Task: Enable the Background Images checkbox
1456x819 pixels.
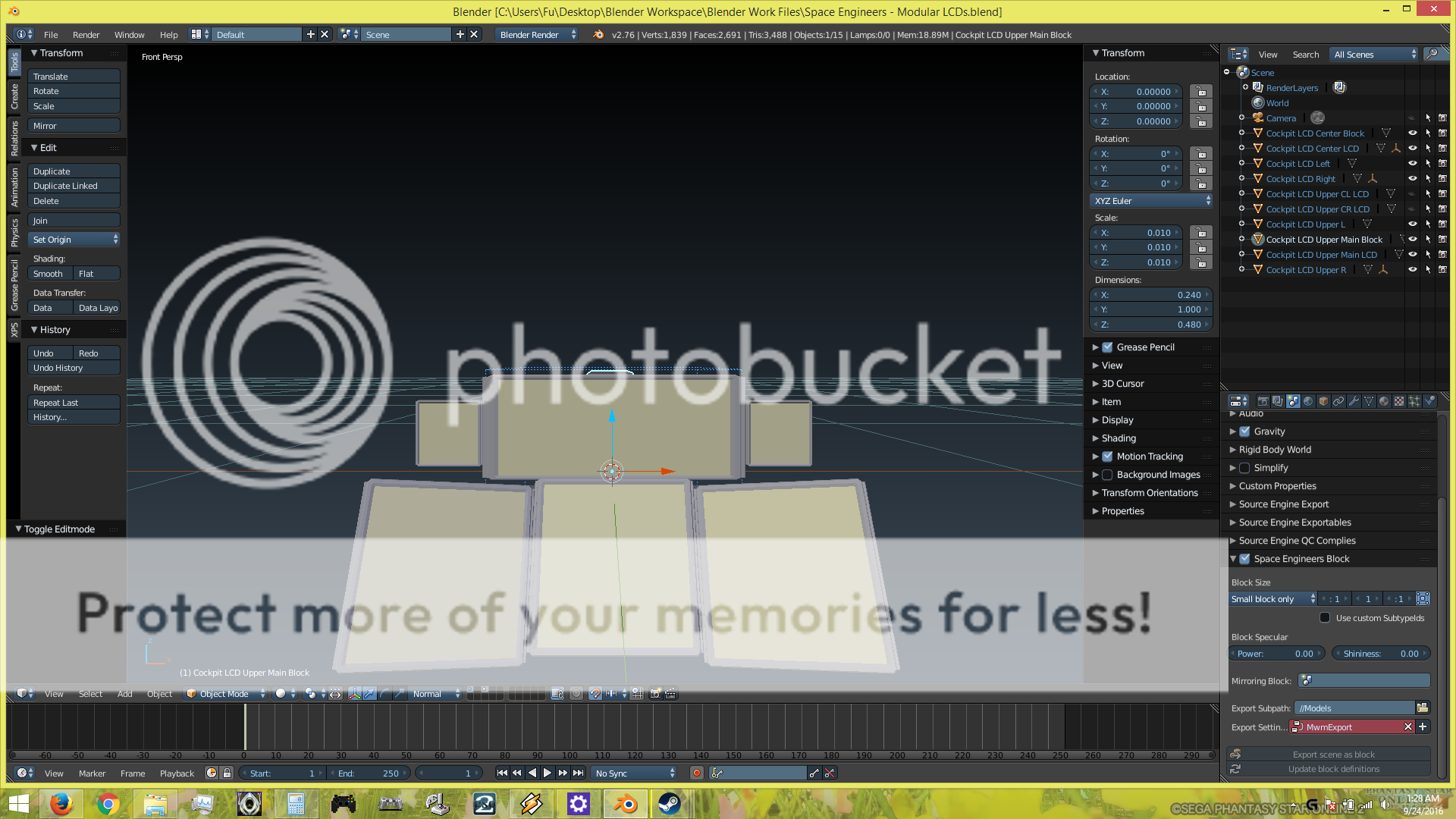Action: (x=1107, y=475)
